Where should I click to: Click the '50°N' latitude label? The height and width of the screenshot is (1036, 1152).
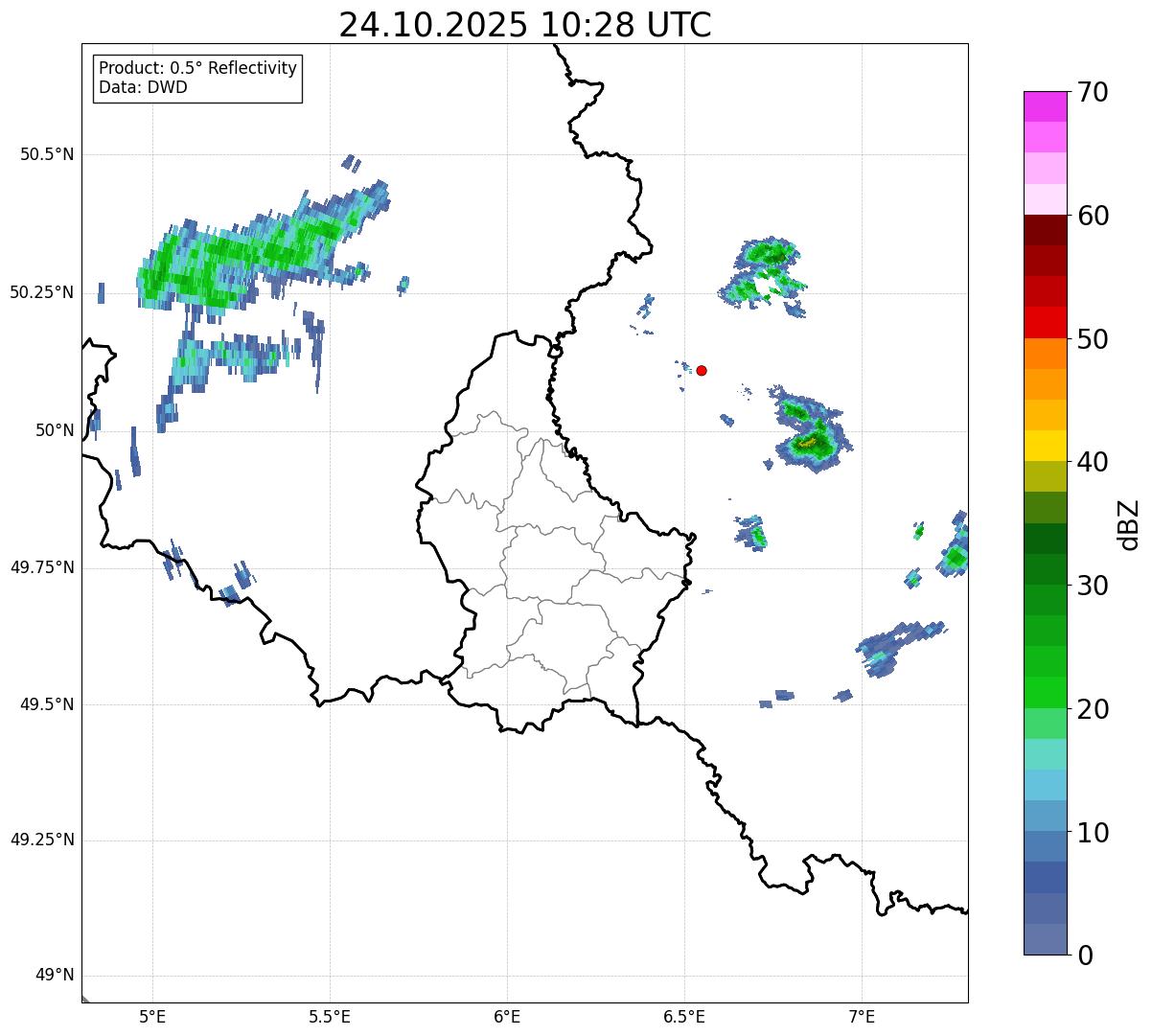coord(56,430)
